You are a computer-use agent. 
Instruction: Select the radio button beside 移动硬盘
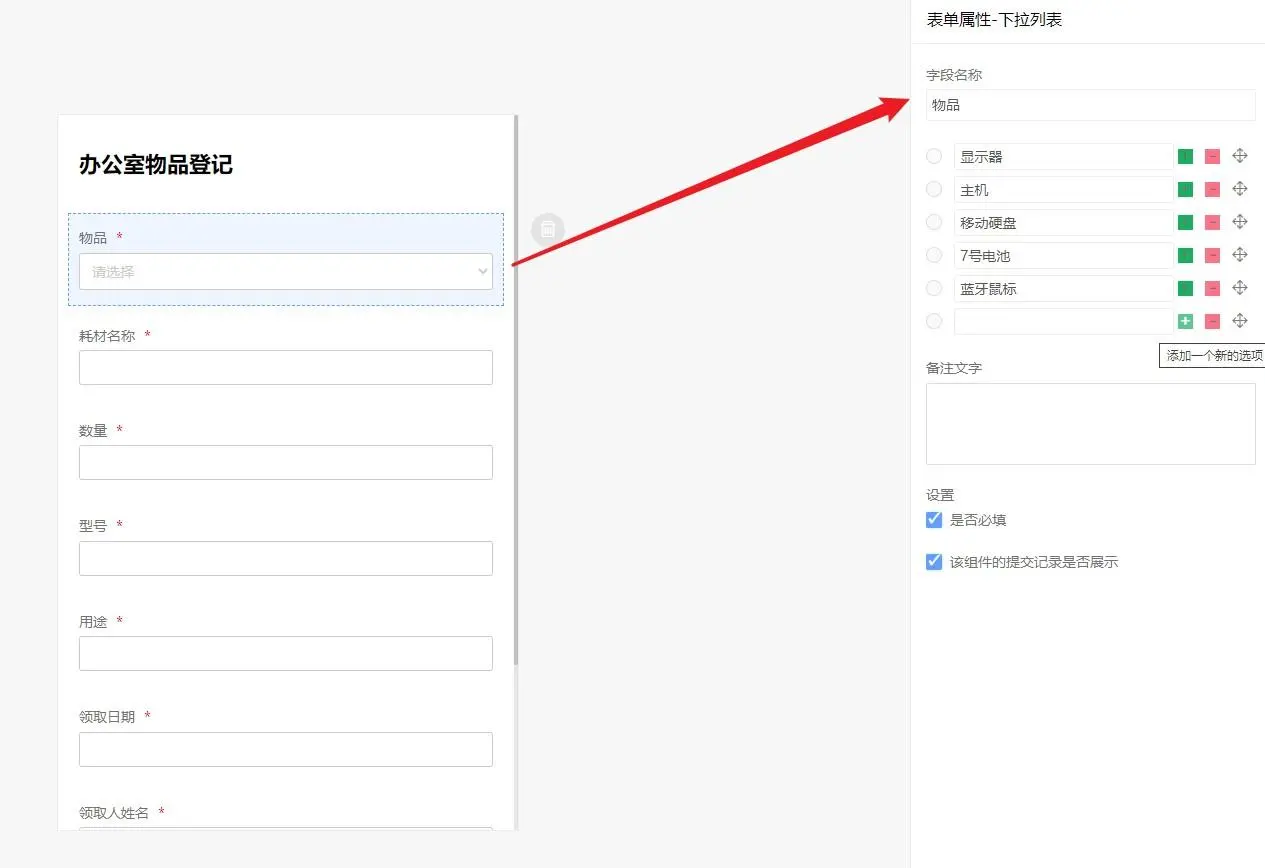[933, 222]
